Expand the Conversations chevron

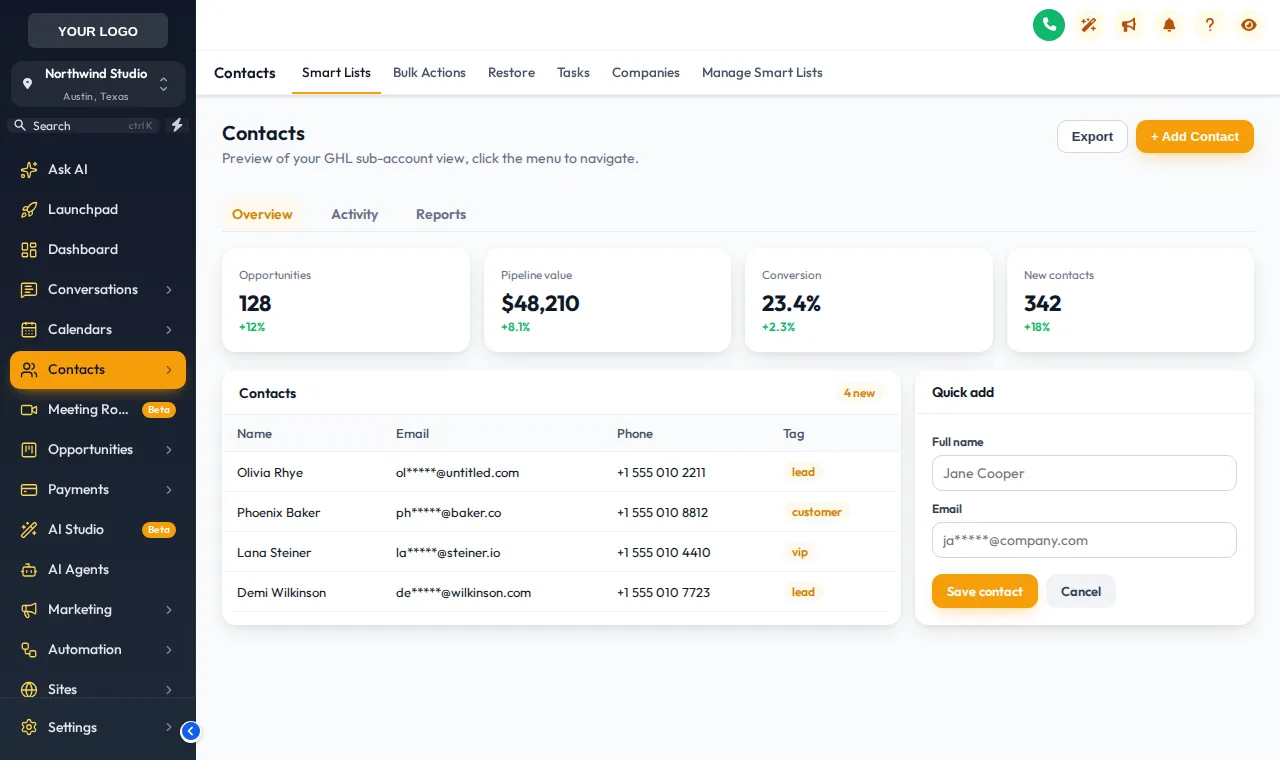pos(169,290)
